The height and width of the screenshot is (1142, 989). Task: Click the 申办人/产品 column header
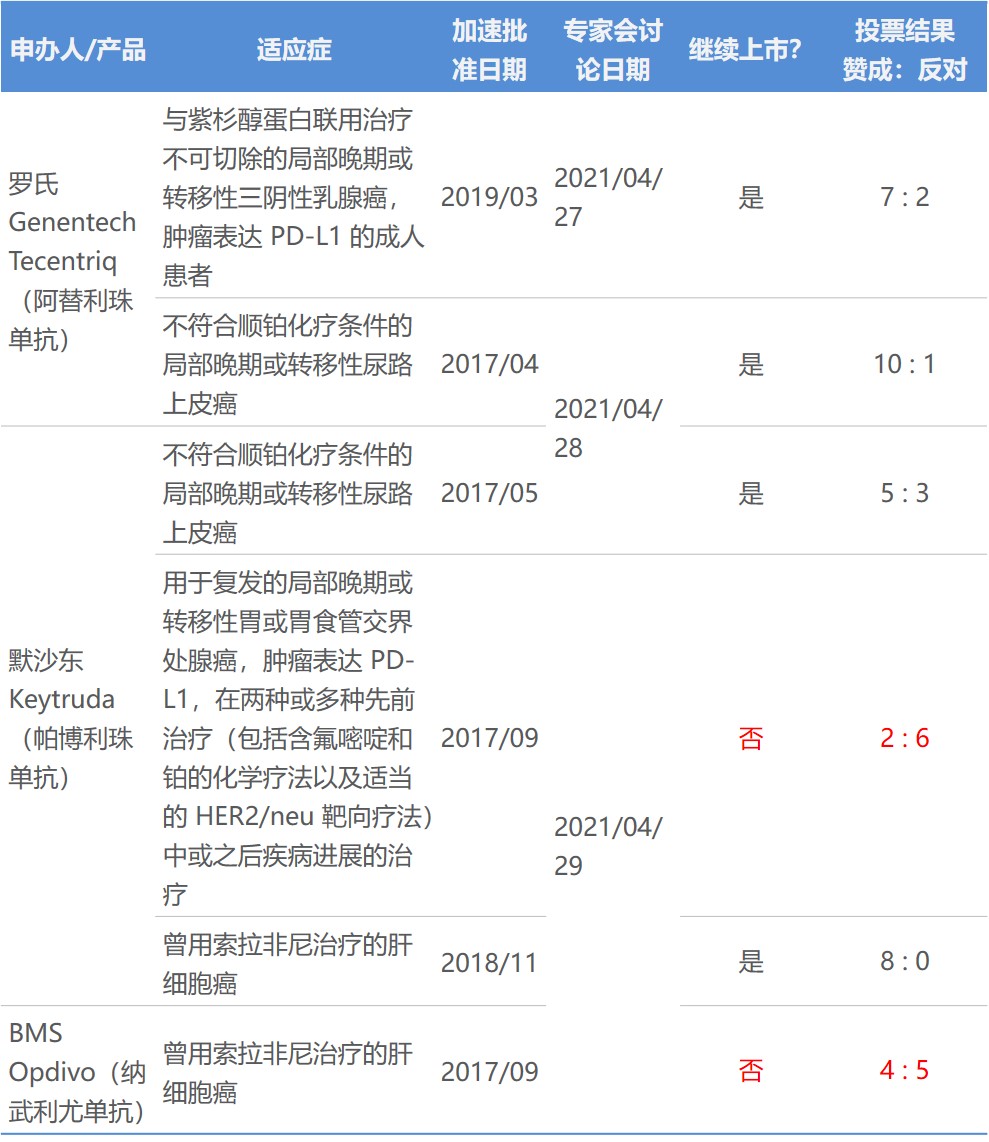(78, 50)
